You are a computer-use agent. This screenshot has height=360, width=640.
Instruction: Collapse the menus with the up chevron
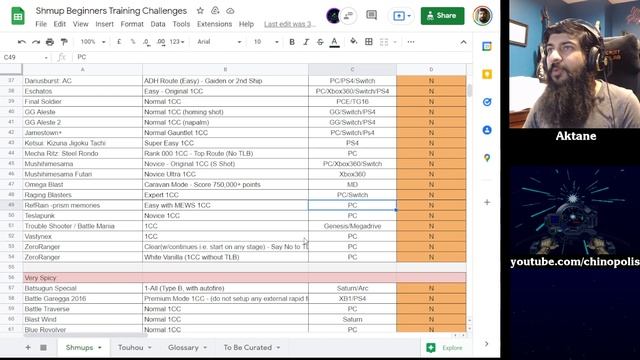tap(463, 42)
